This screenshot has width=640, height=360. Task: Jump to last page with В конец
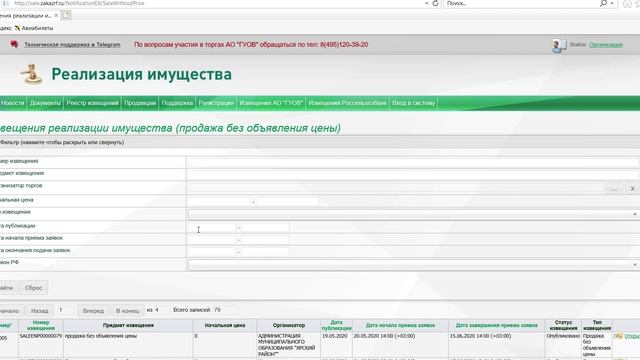click(x=127, y=311)
